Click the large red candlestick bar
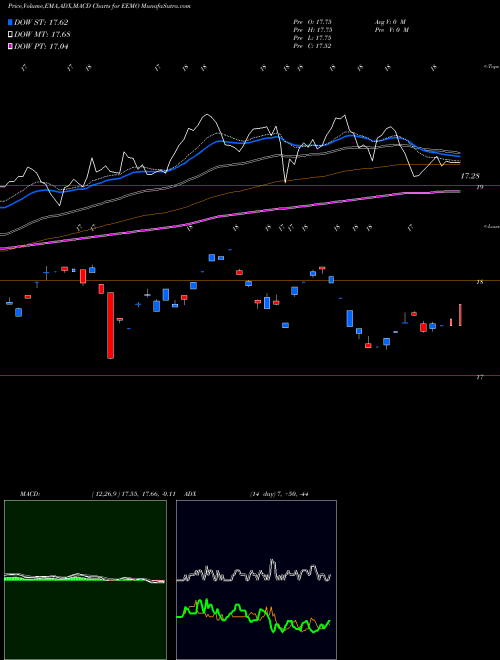This screenshot has width=500, height=660. pos(110,325)
